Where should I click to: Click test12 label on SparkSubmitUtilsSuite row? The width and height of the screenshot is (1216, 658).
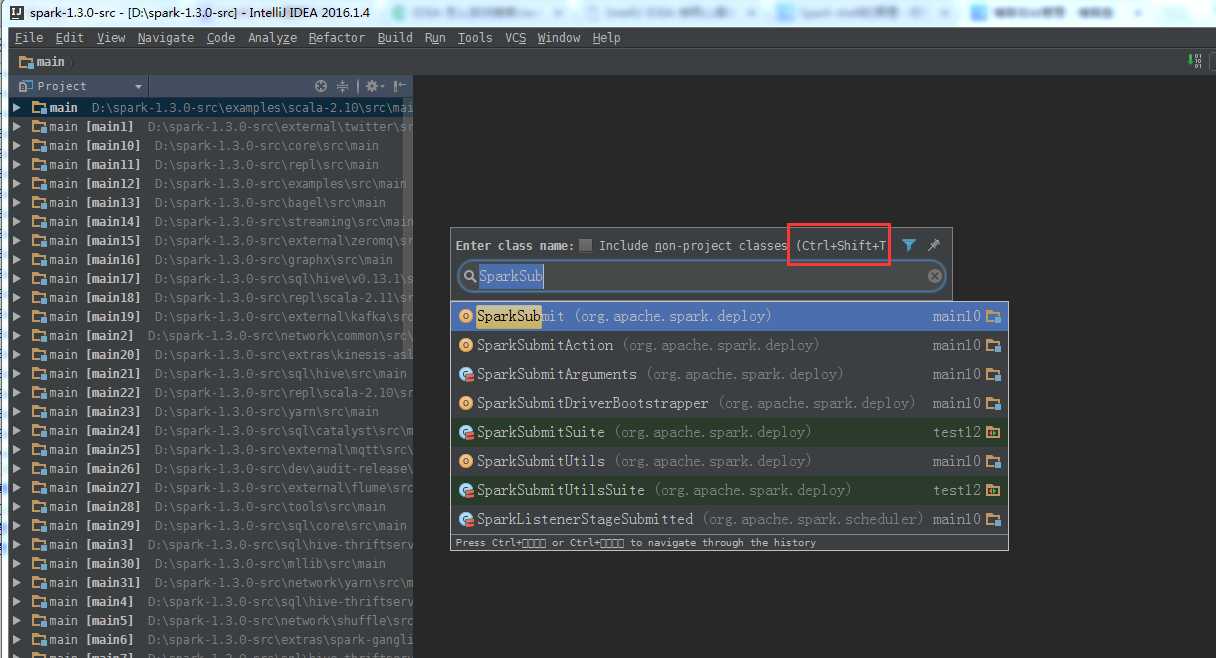point(957,490)
